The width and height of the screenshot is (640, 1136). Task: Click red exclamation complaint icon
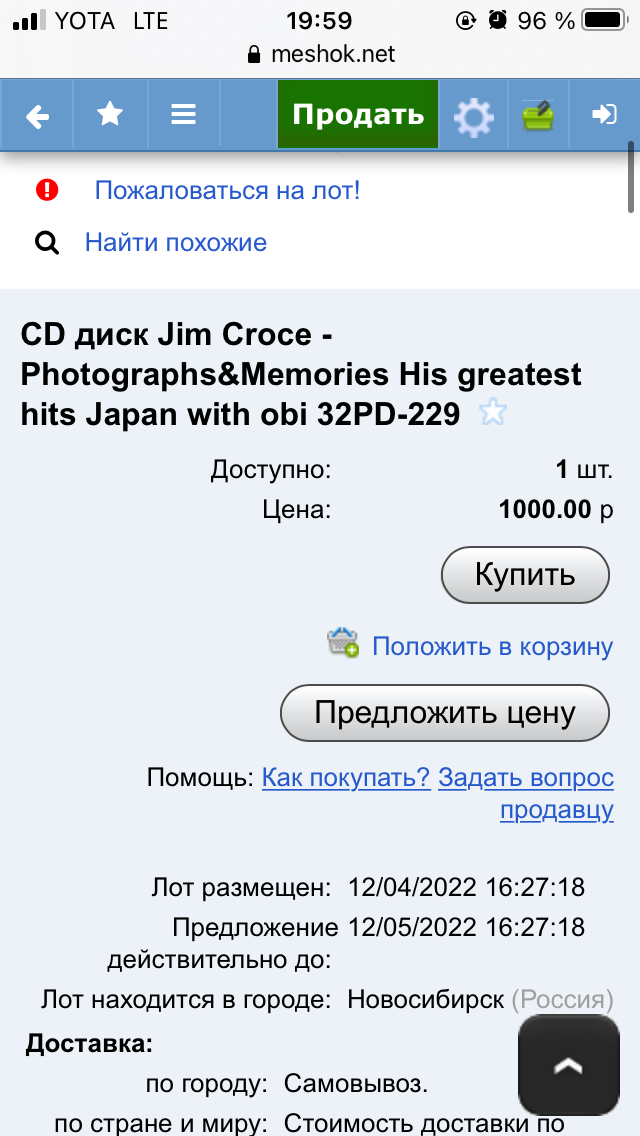tap(47, 191)
